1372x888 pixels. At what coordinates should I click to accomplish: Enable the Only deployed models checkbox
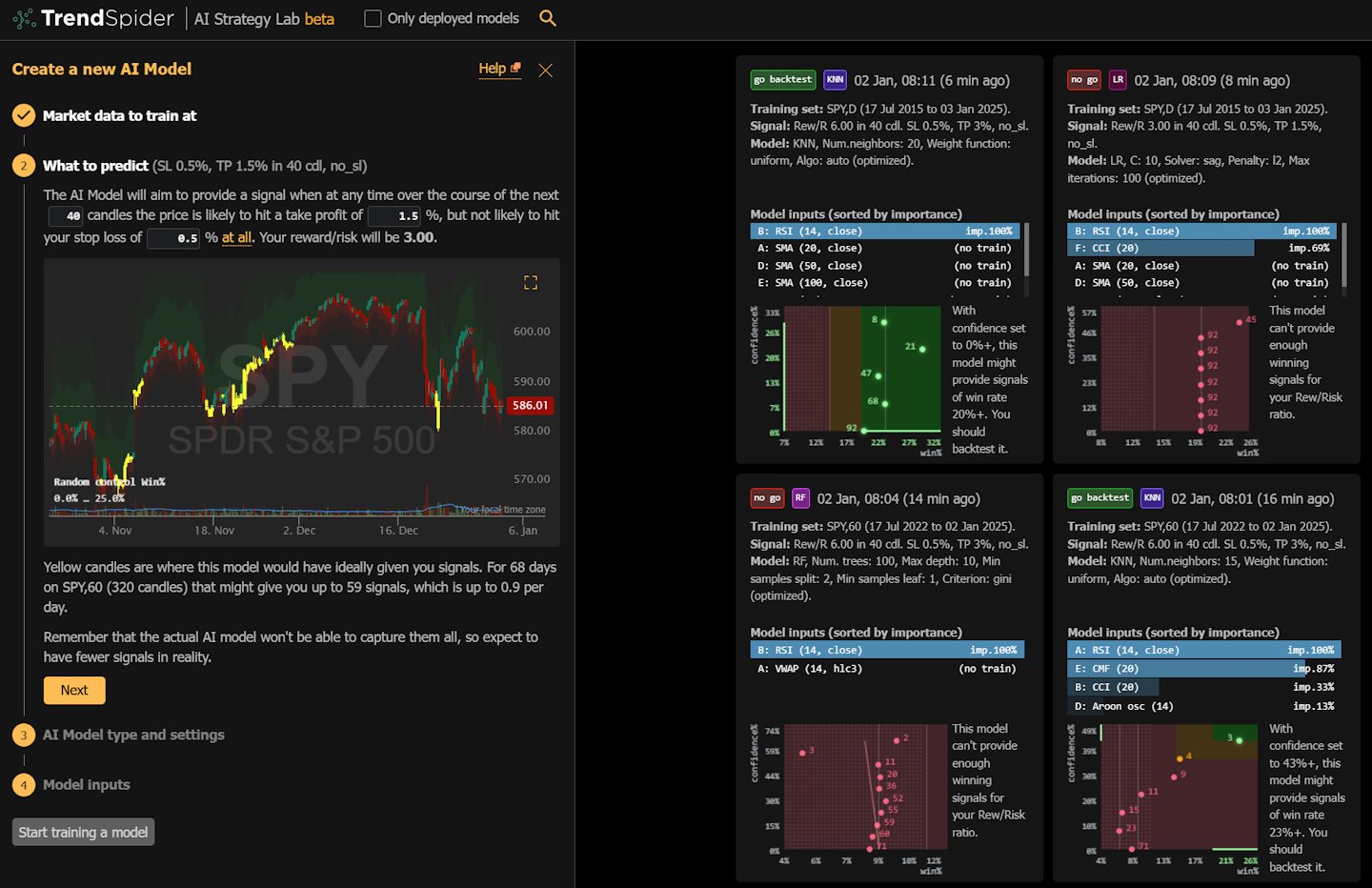[x=371, y=17]
